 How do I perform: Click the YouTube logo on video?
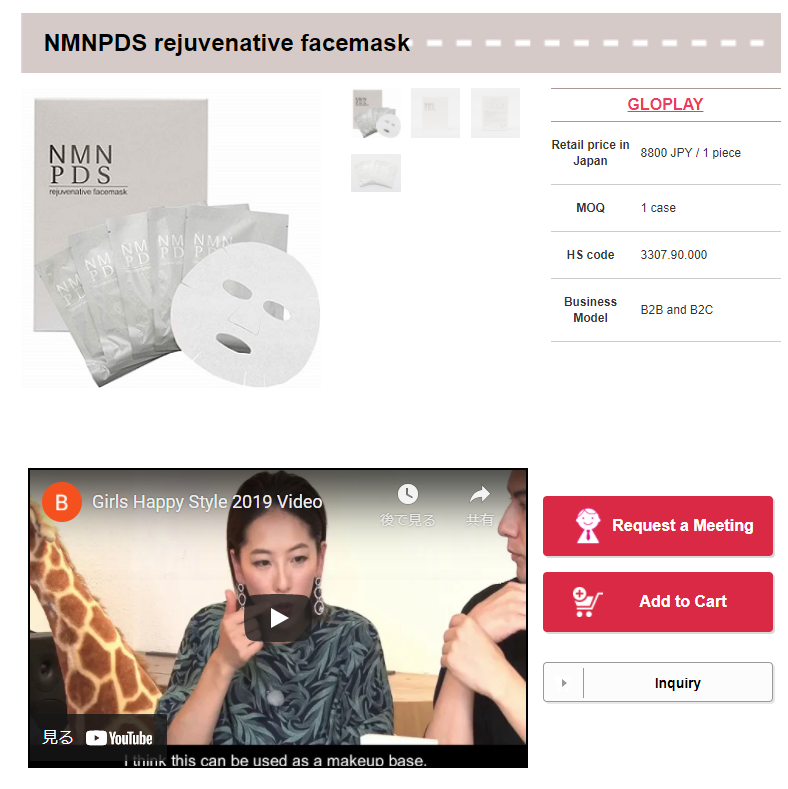(119, 738)
